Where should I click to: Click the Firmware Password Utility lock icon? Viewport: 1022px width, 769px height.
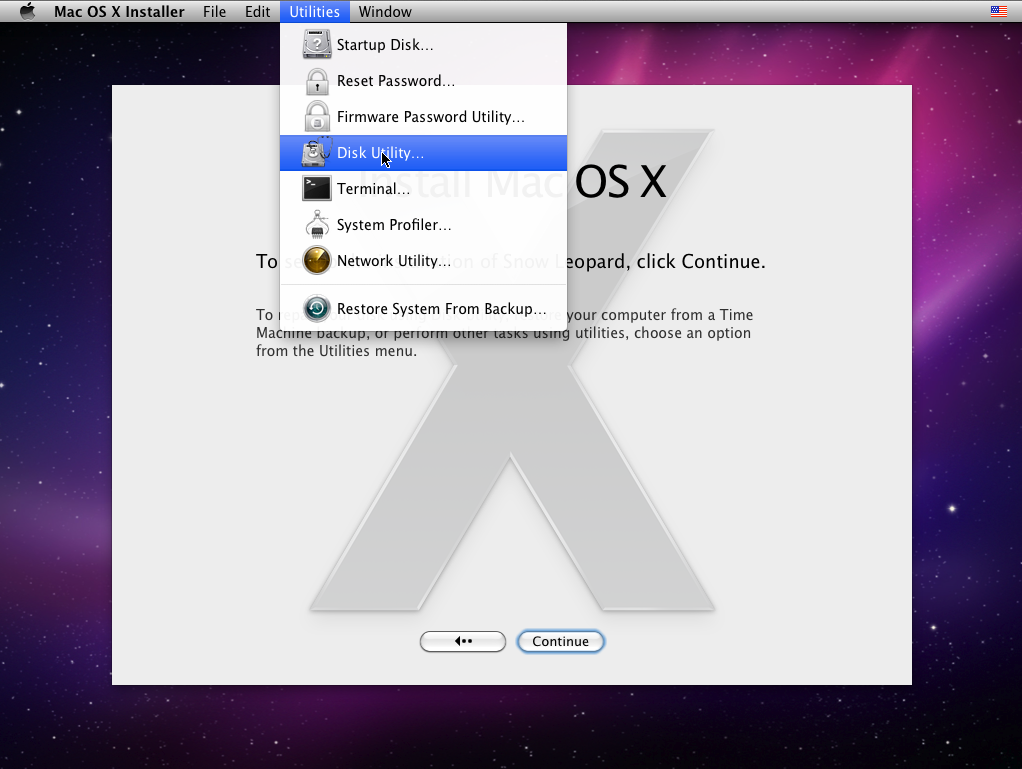pyautogui.click(x=317, y=117)
